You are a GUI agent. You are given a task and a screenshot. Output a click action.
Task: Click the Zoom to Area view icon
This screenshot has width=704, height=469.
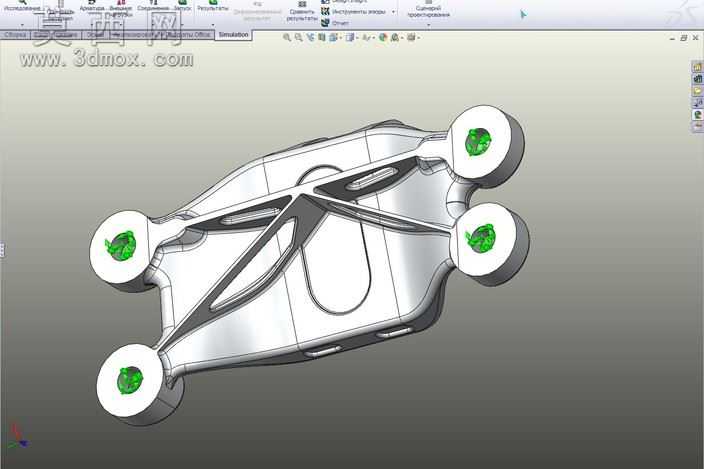pyautogui.click(x=299, y=38)
